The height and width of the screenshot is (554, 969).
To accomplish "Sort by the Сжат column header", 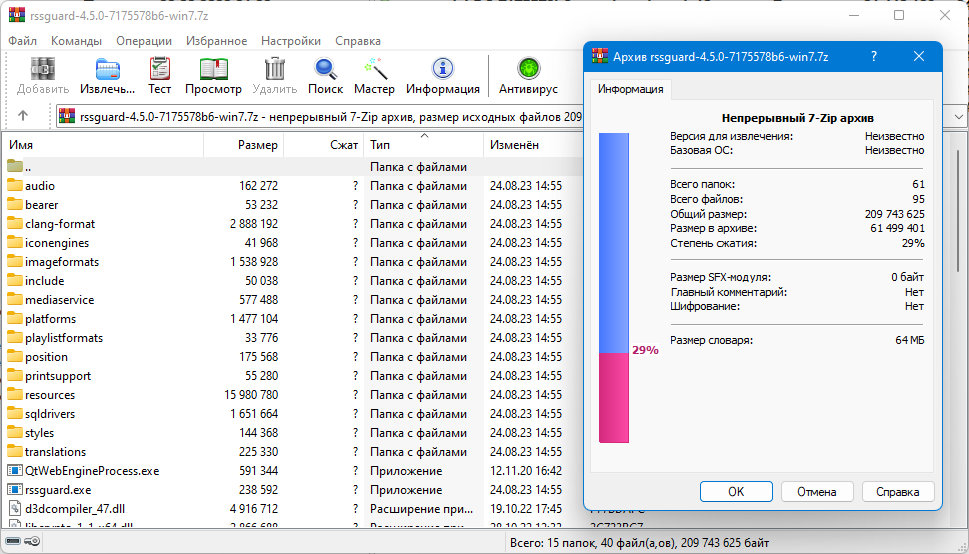I will [x=324, y=145].
